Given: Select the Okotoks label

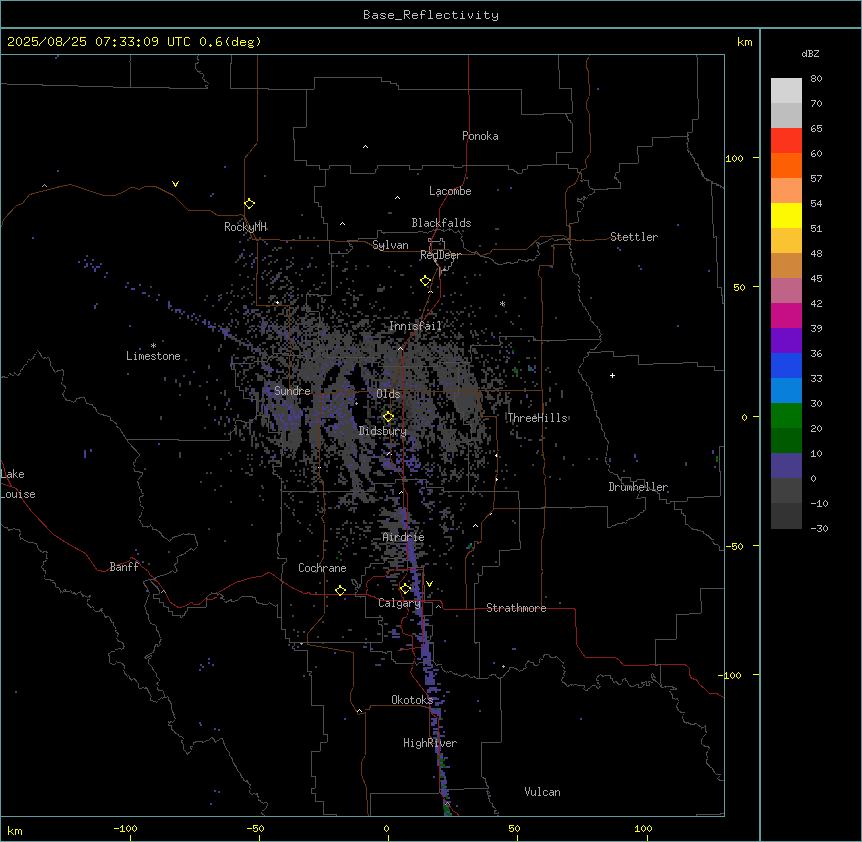Looking at the screenshot, I should pos(412,700).
